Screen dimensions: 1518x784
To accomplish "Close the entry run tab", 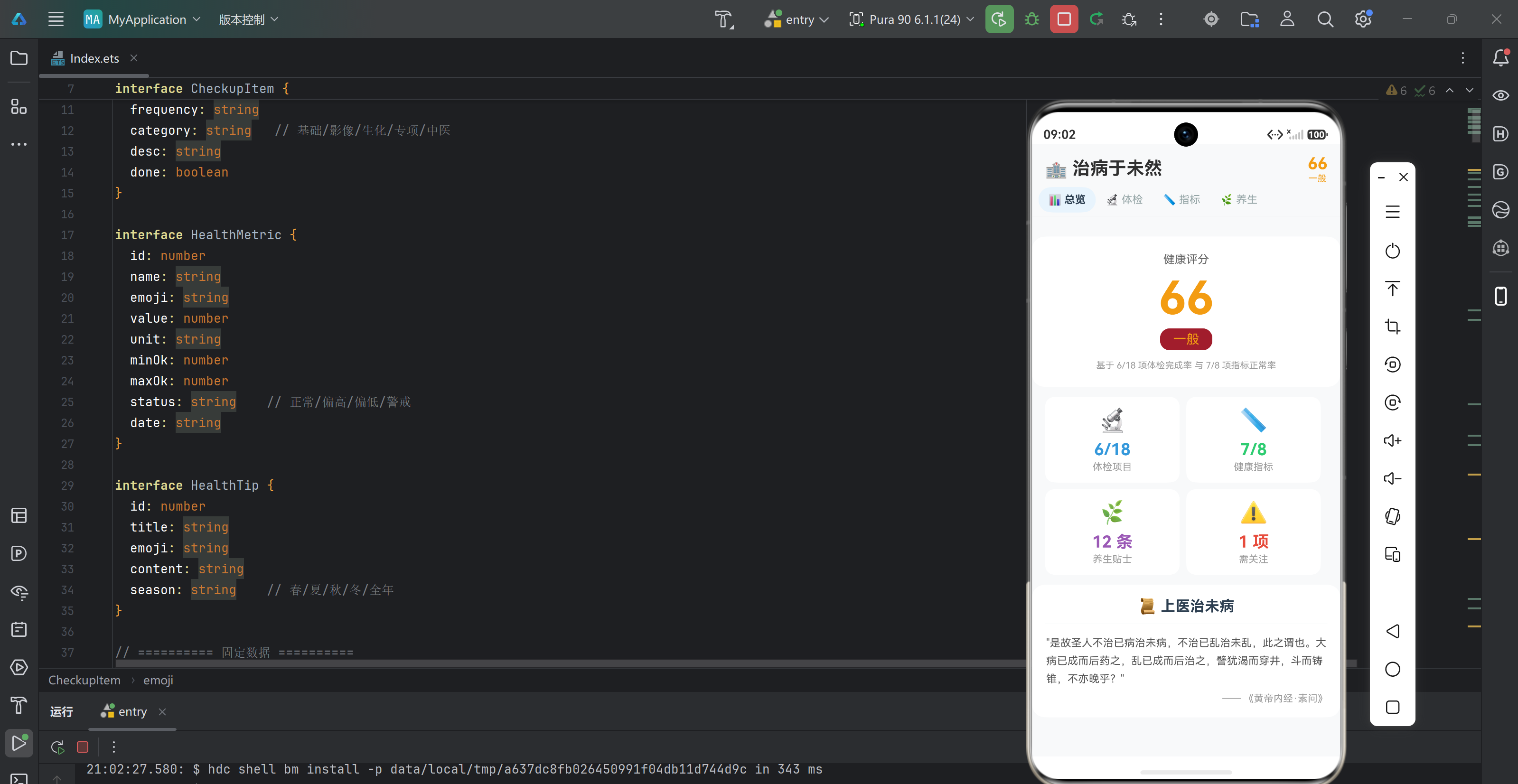I will click(162, 711).
